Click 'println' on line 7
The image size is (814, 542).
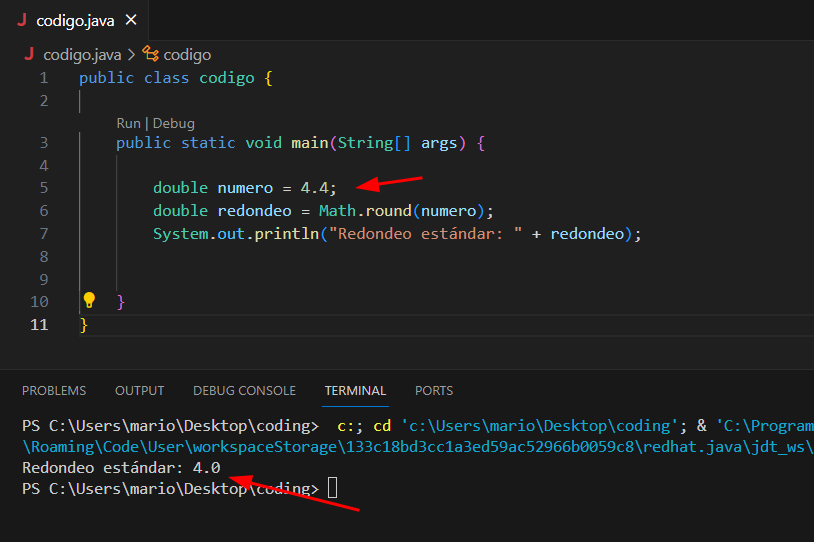click(x=287, y=234)
